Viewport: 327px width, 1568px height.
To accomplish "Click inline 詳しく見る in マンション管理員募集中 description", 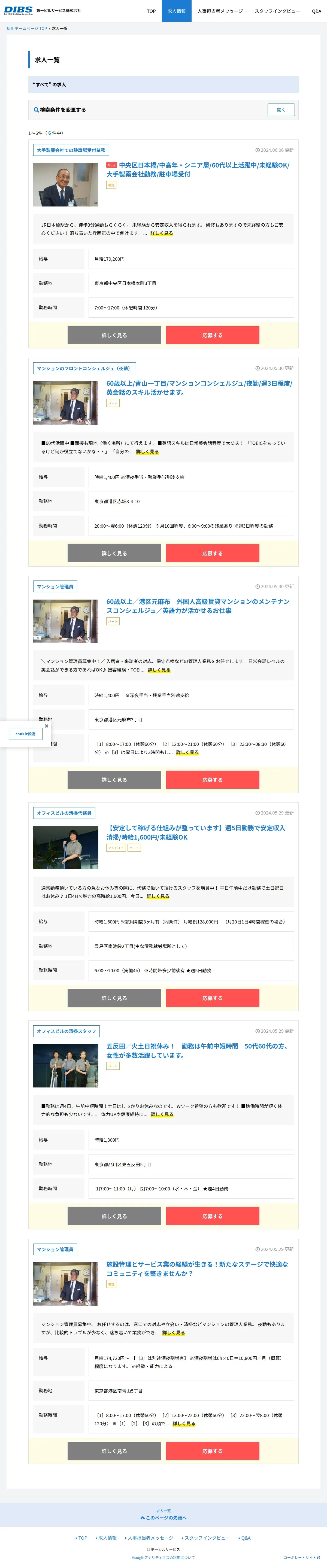I will 159,670.
